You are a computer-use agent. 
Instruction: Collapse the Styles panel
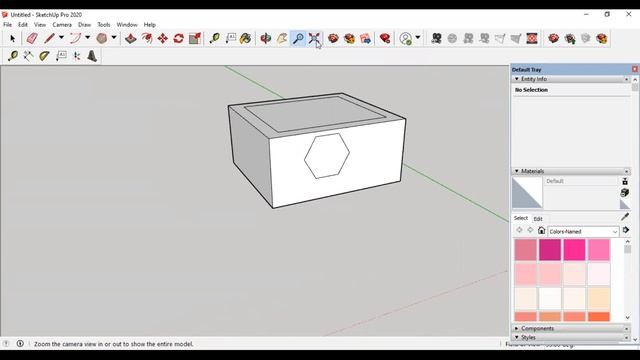tap(517, 337)
